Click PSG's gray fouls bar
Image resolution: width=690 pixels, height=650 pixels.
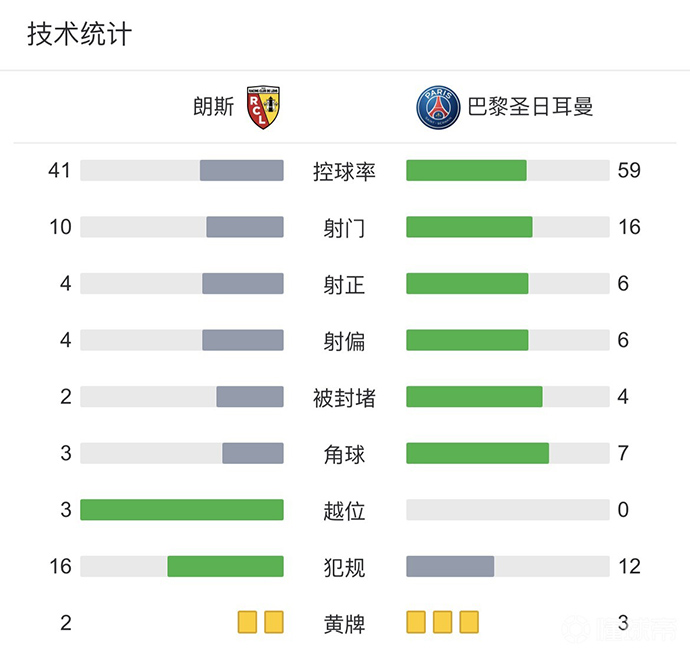pos(450,566)
